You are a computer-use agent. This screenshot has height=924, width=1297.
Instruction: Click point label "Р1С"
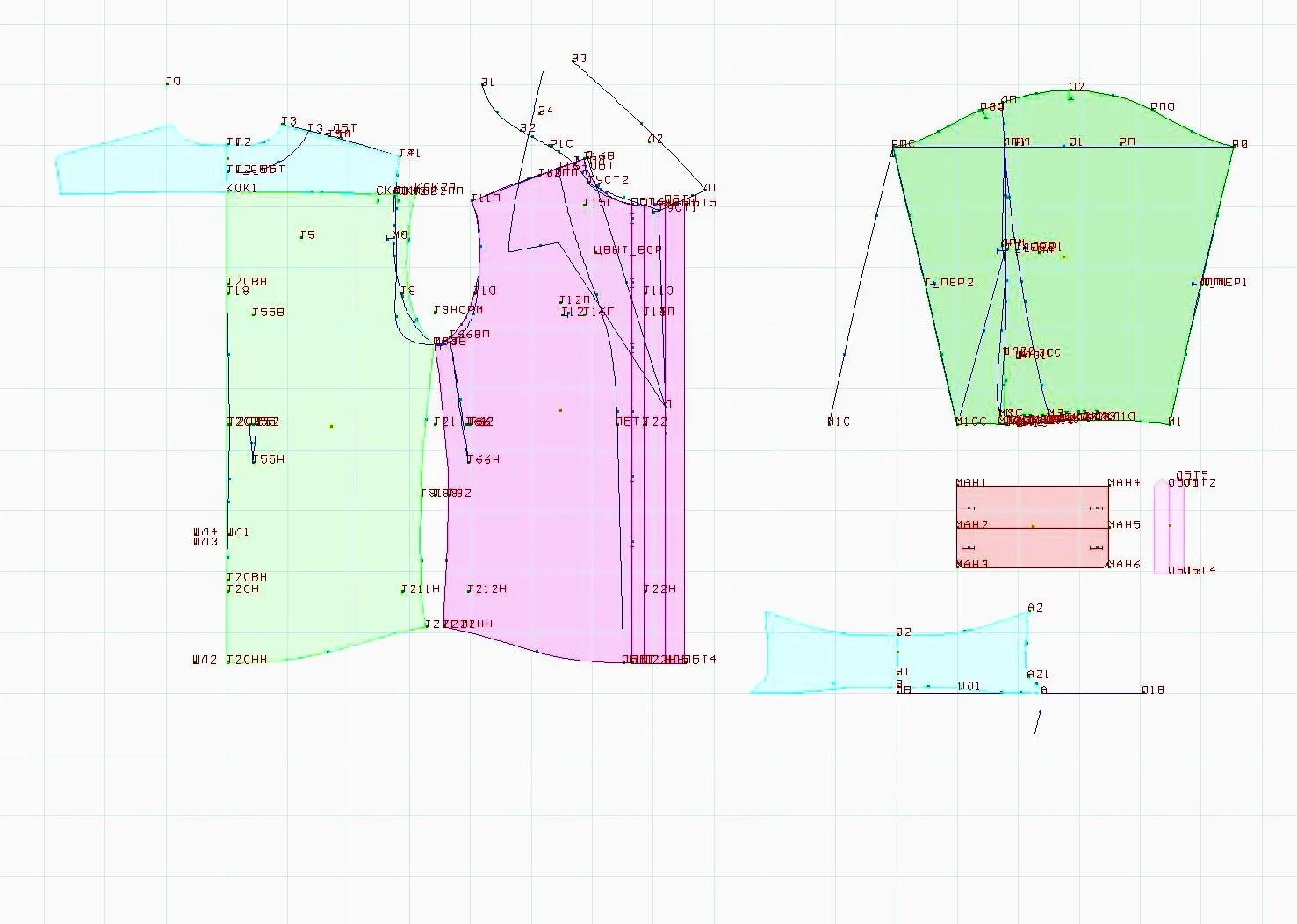point(561,144)
